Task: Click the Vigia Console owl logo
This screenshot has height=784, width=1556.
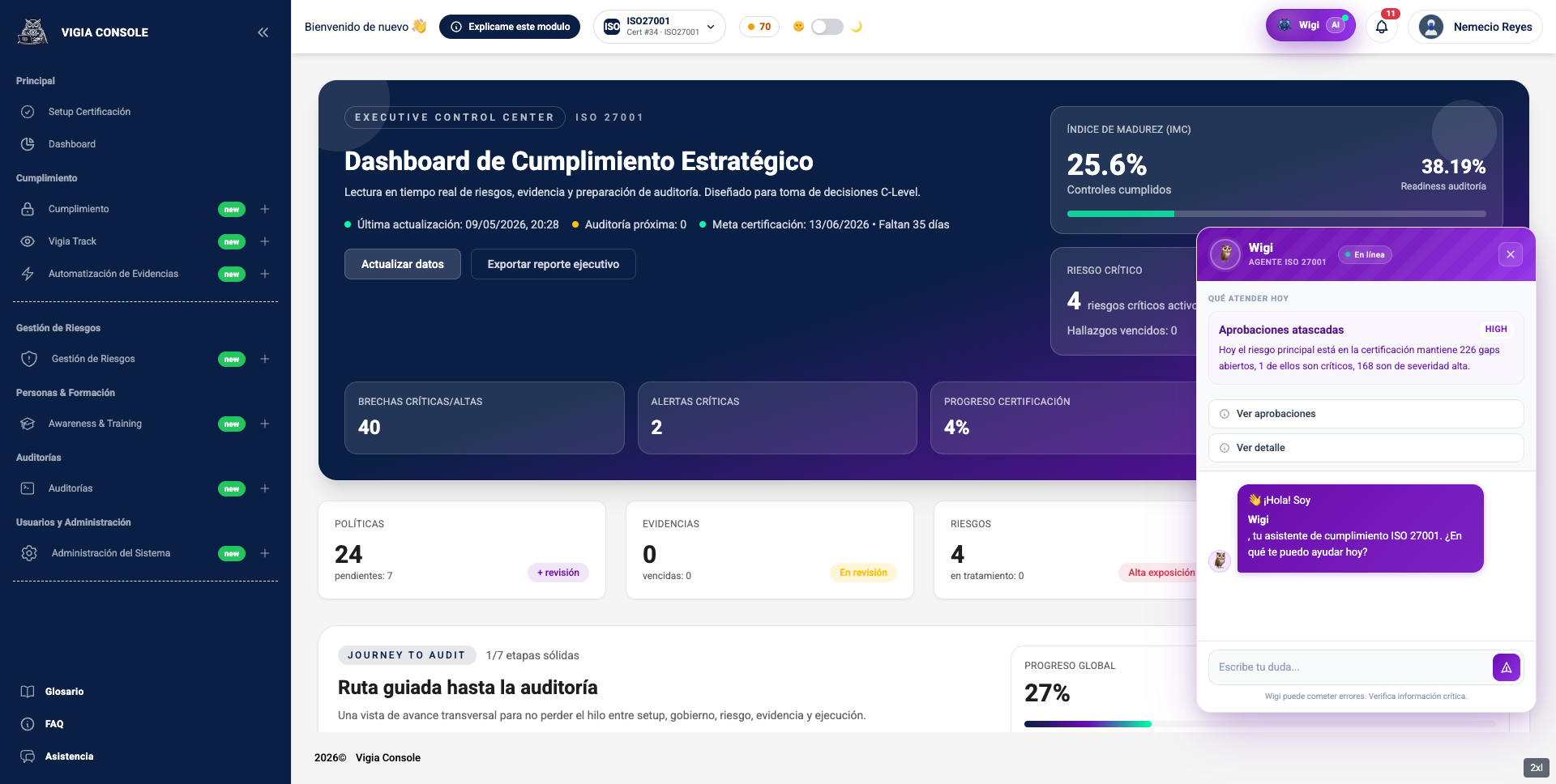Action: pos(32,32)
